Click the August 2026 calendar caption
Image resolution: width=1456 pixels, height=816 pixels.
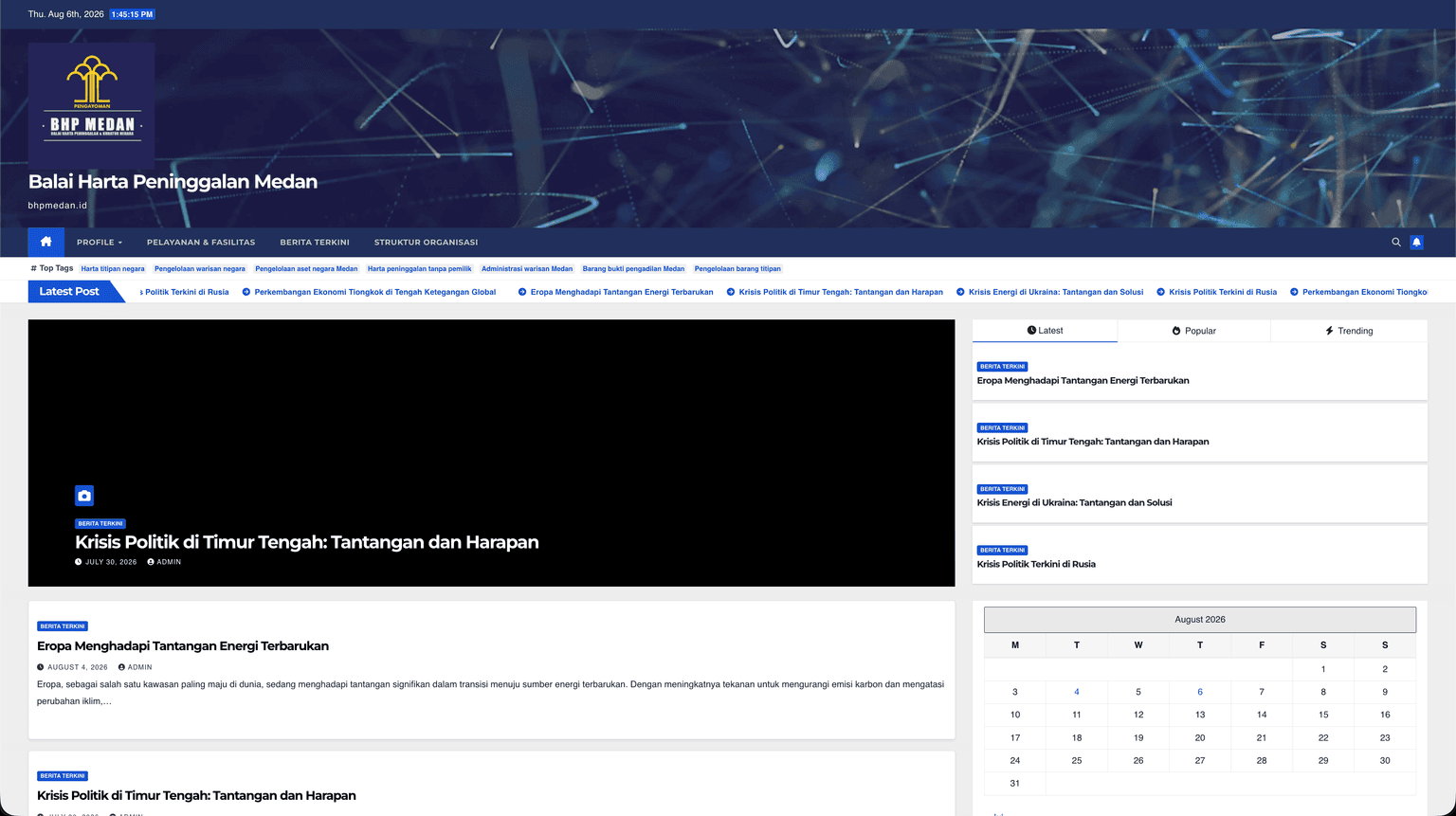click(x=1200, y=620)
